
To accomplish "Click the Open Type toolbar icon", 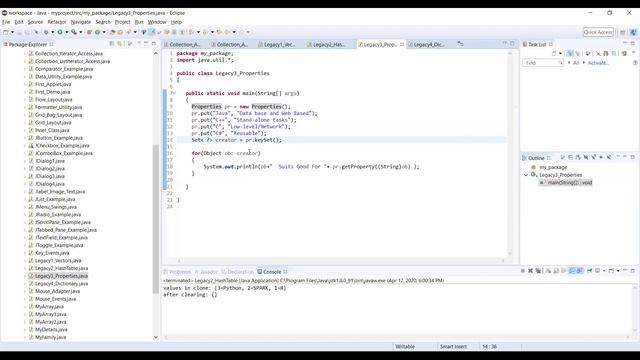I will pos(112,32).
